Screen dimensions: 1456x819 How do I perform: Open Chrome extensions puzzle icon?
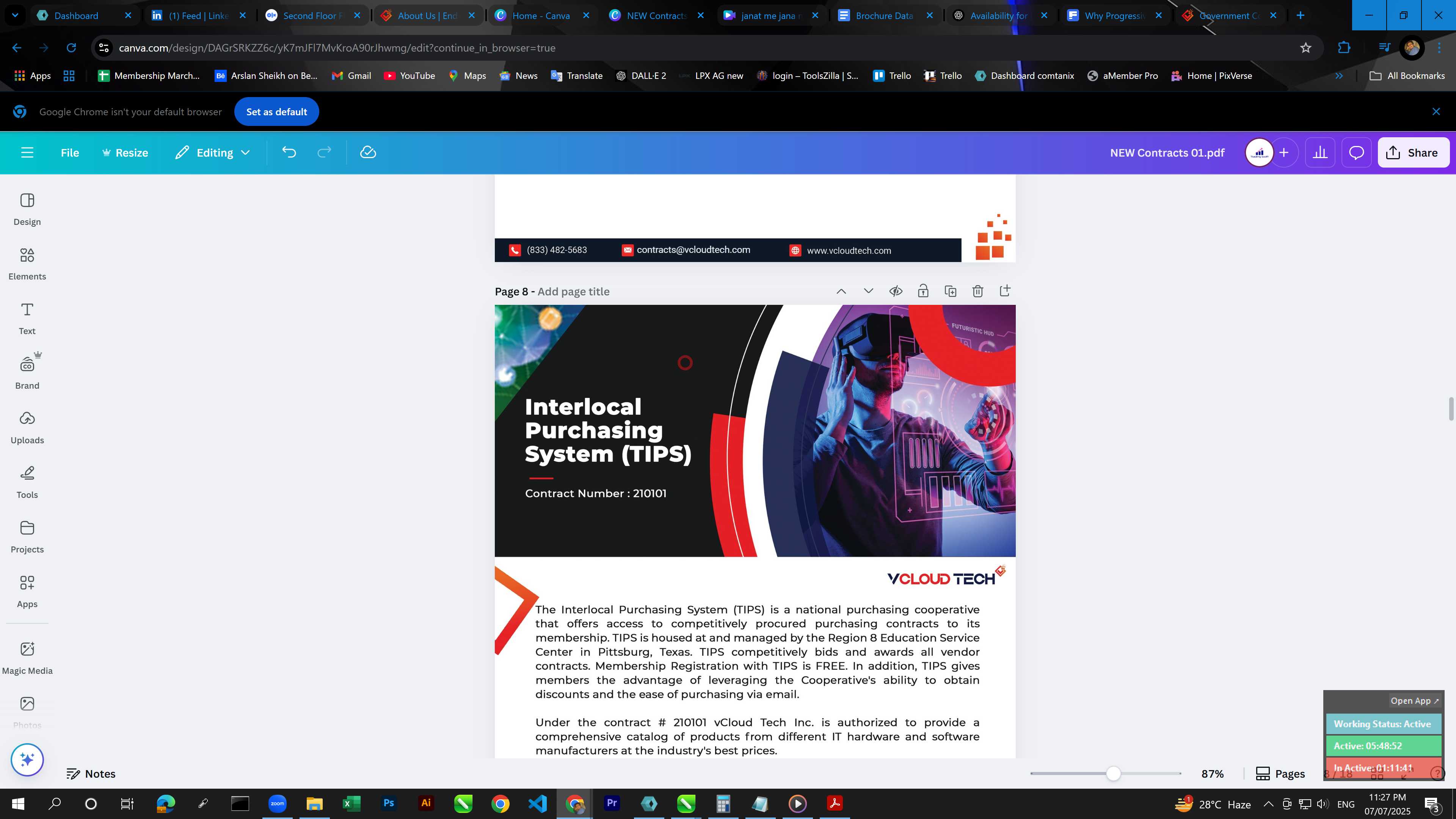(x=1344, y=48)
